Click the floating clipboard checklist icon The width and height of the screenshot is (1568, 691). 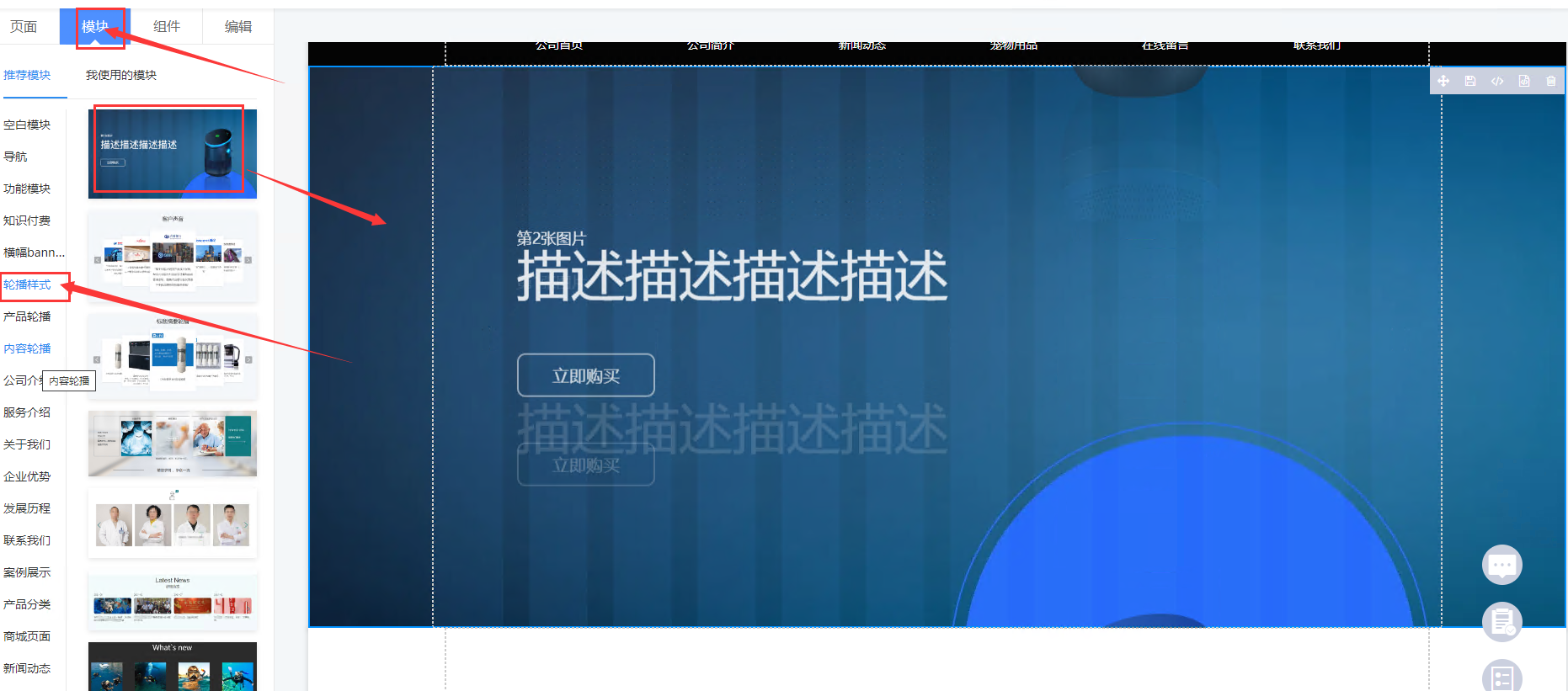point(1501,622)
